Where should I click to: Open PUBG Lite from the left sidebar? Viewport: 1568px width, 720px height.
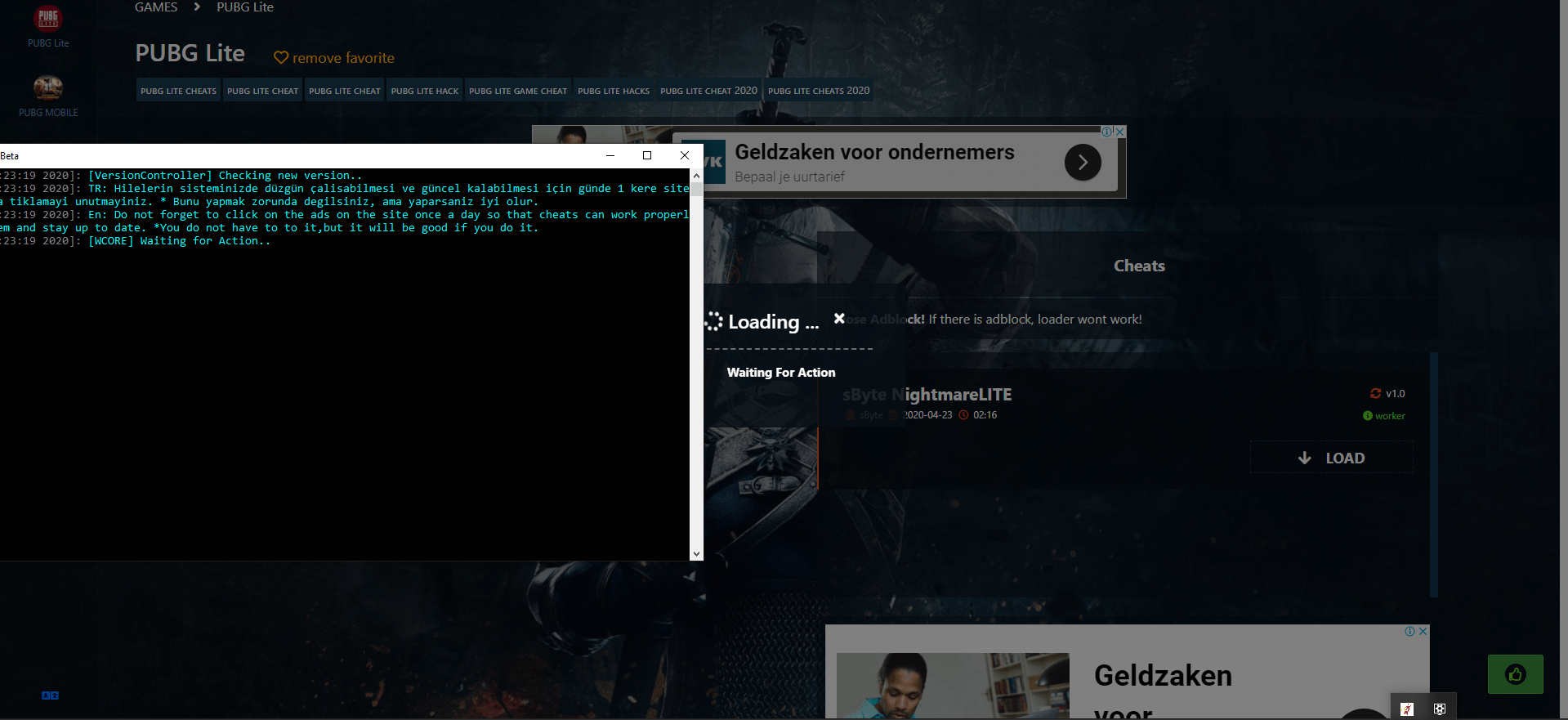coord(48,26)
